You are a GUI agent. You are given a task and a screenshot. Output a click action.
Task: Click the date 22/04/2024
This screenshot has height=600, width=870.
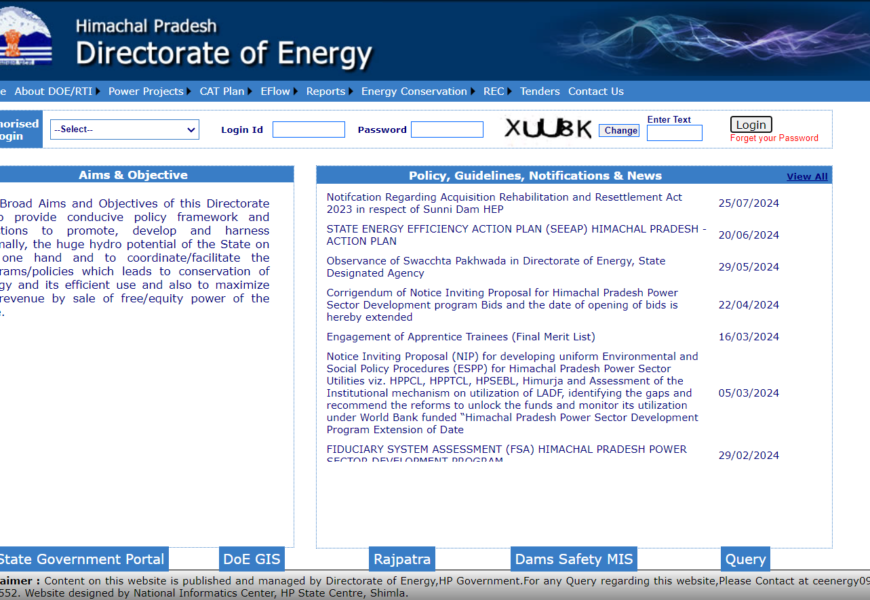pos(748,305)
